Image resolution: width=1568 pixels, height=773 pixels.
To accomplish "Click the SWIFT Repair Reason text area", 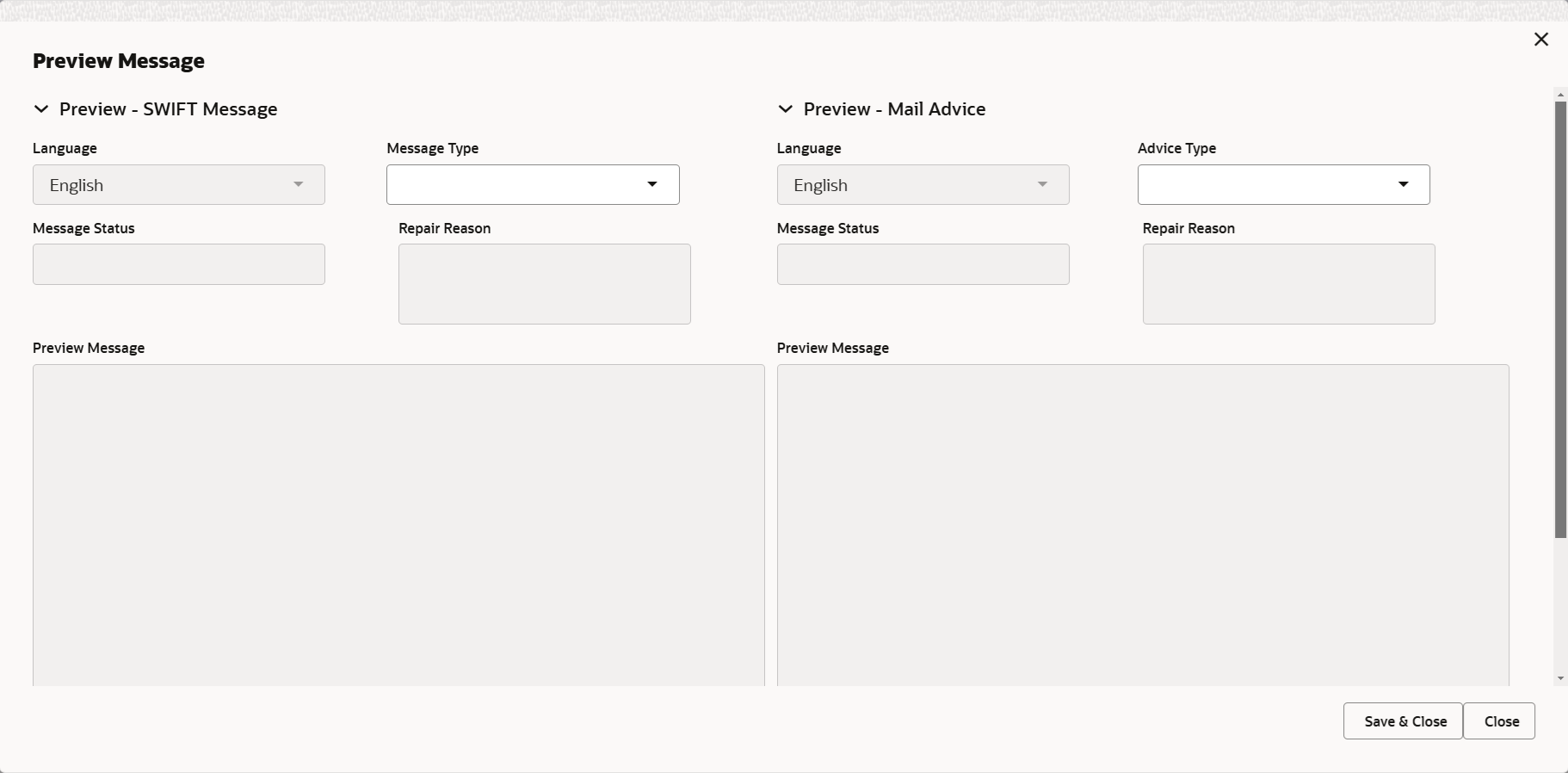I will (544, 284).
